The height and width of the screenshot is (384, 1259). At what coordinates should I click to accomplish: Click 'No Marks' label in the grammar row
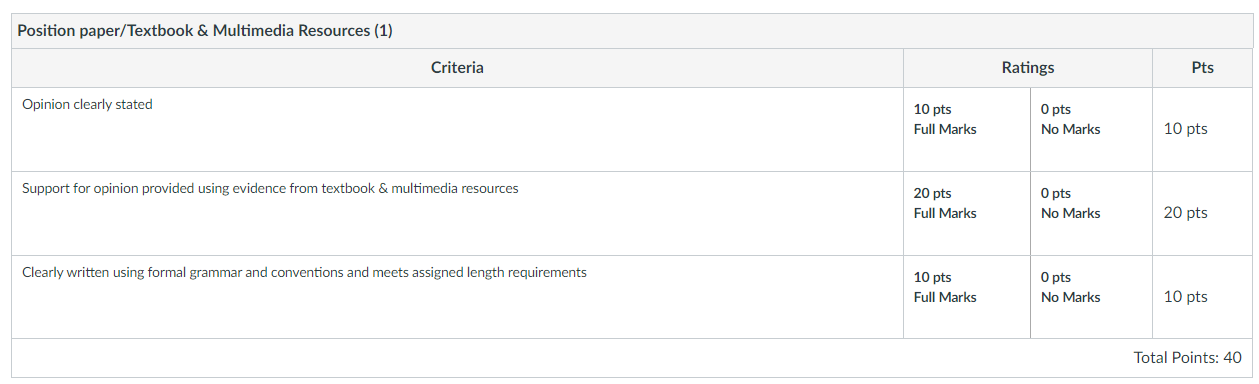1070,297
